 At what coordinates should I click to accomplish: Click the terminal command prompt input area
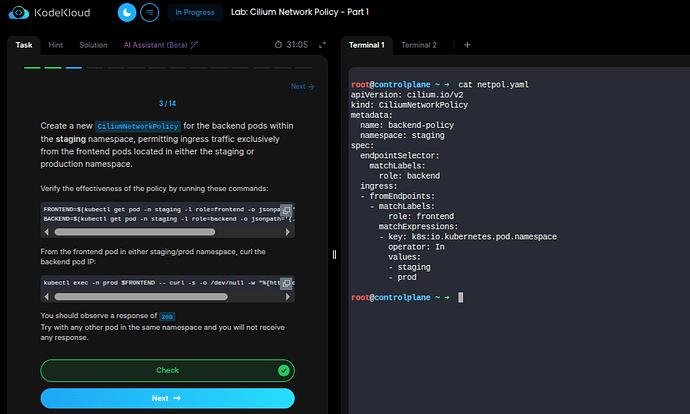click(x=461, y=298)
